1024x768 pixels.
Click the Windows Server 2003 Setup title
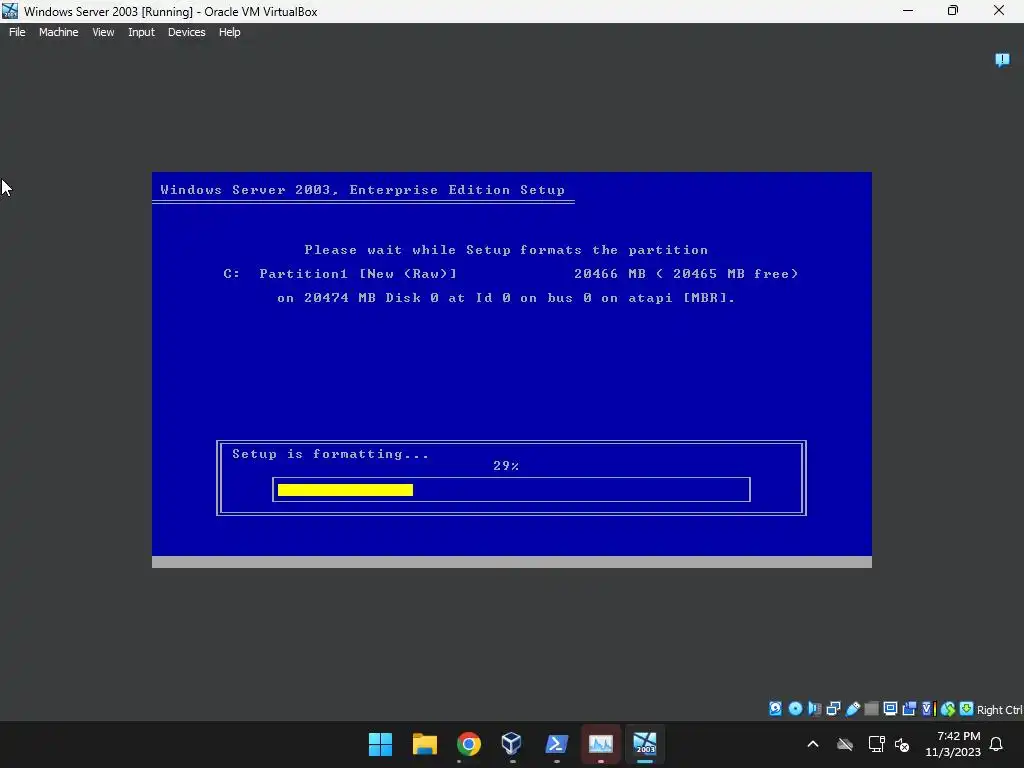point(362,190)
